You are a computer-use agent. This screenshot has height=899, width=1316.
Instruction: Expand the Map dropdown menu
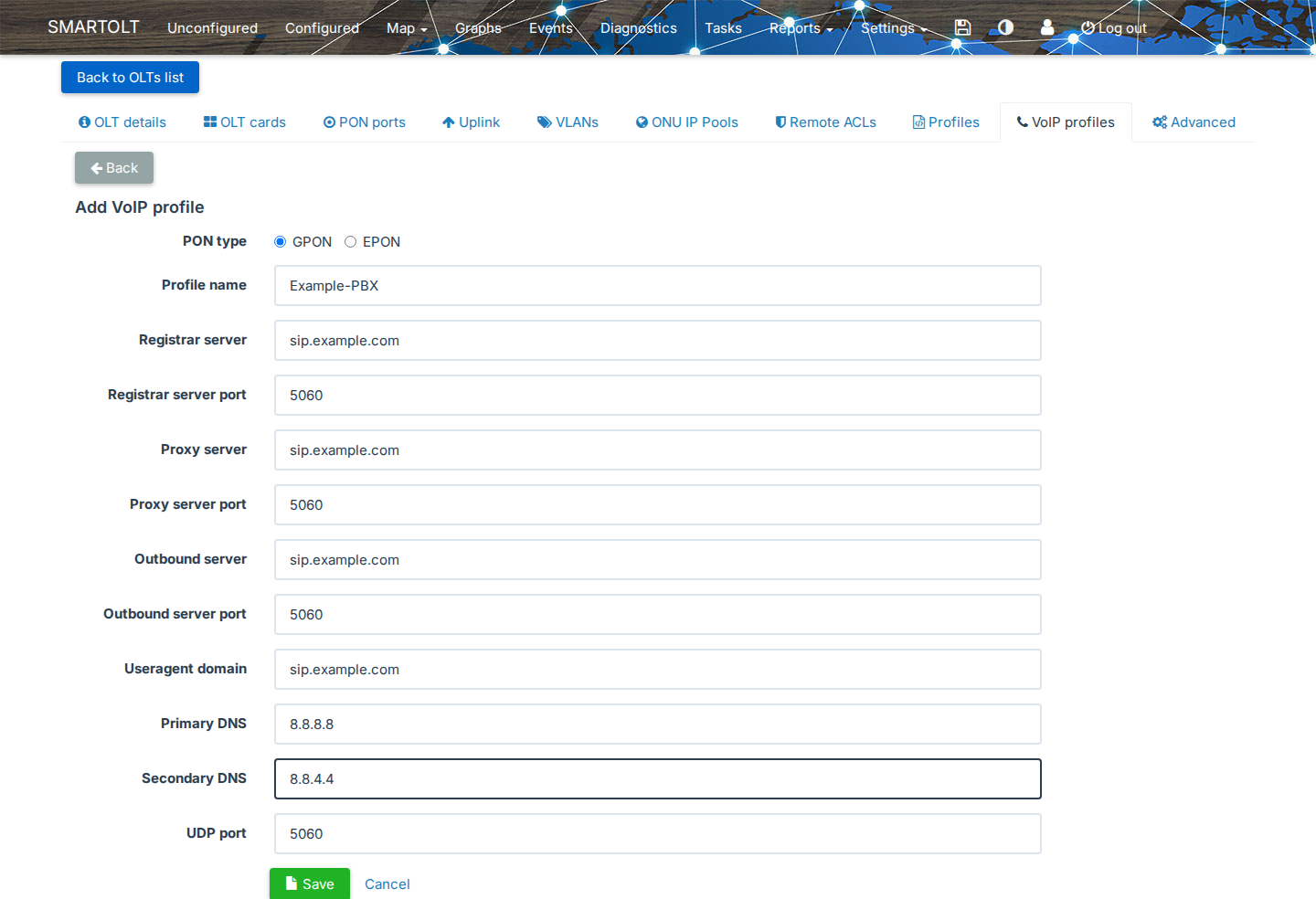tap(407, 28)
